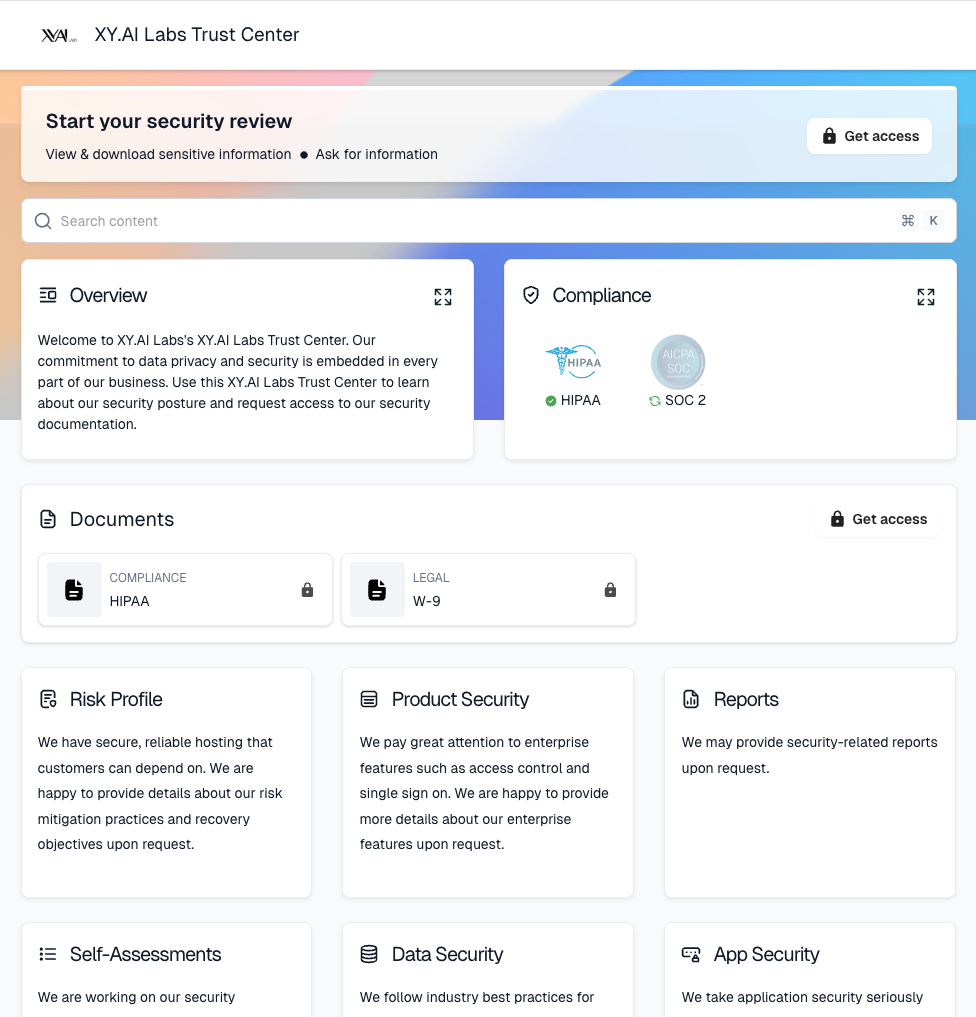Expand the Compliance panel
This screenshot has height=1017, width=976.
(x=926, y=297)
